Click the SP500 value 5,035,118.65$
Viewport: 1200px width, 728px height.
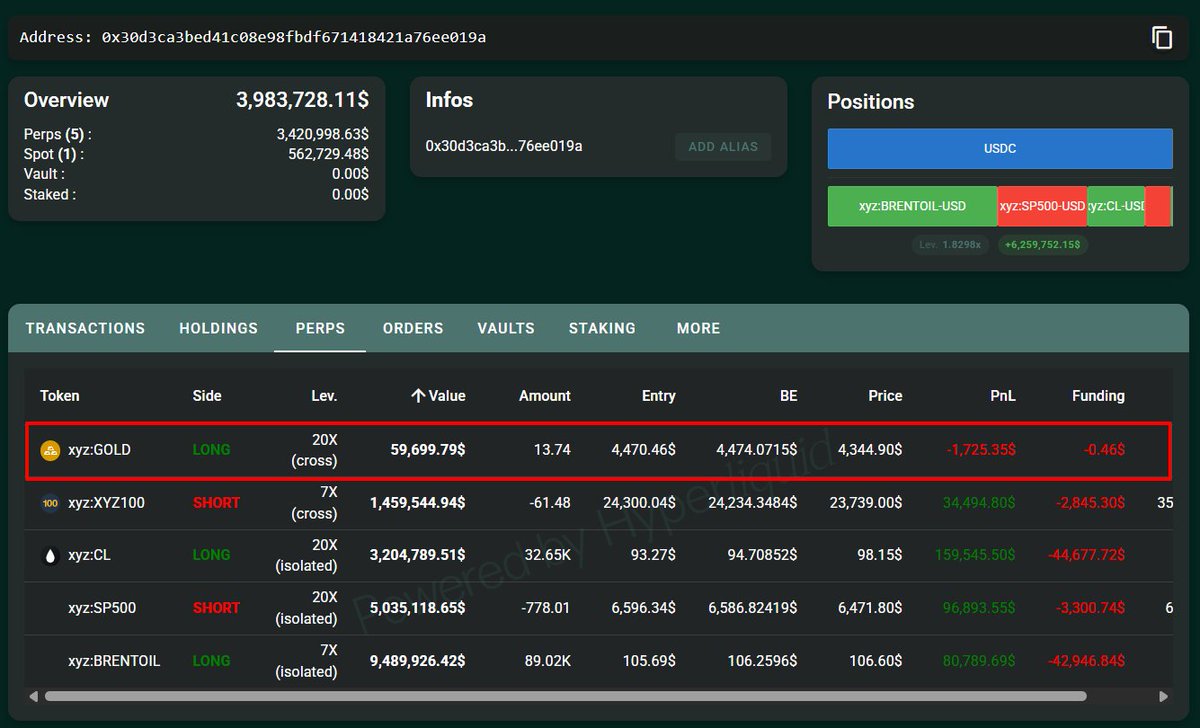coord(417,608)
